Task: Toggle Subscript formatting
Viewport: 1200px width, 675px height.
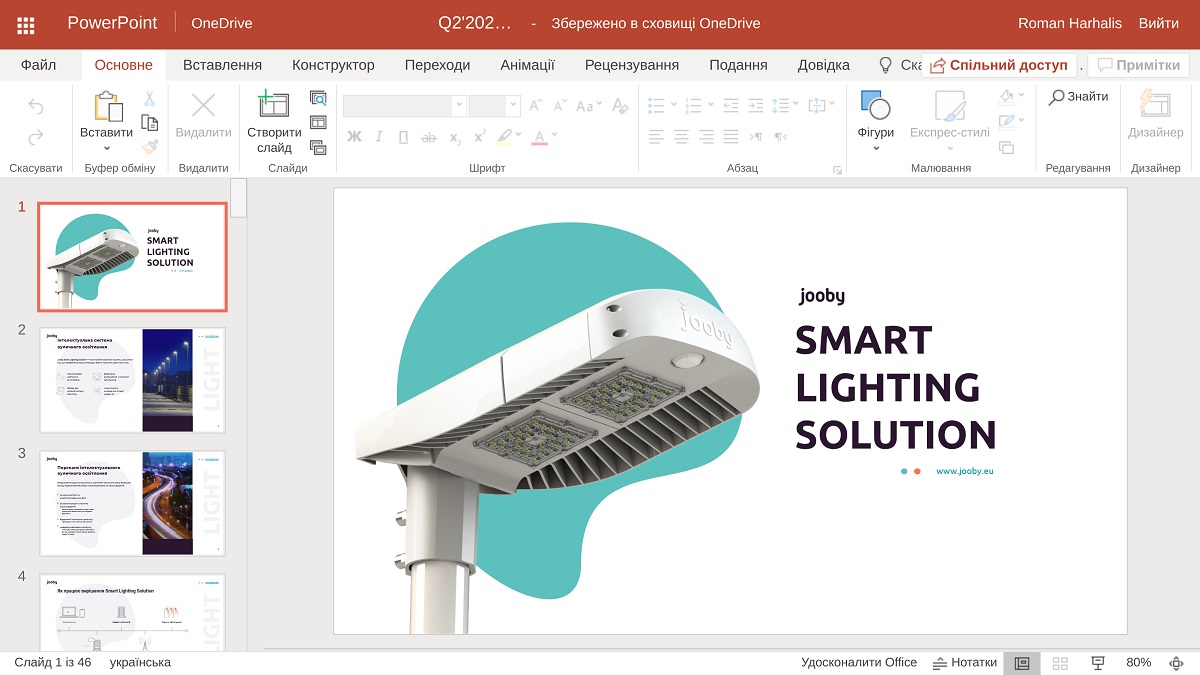Action: 455,138
